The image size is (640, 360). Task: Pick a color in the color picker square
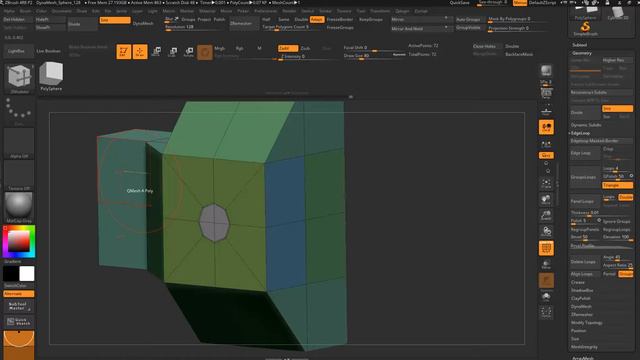click(19, 241)
